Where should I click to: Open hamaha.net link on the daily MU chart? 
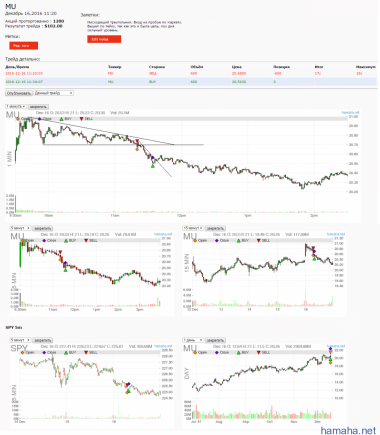pyautogui.click(x=336, y=346)
